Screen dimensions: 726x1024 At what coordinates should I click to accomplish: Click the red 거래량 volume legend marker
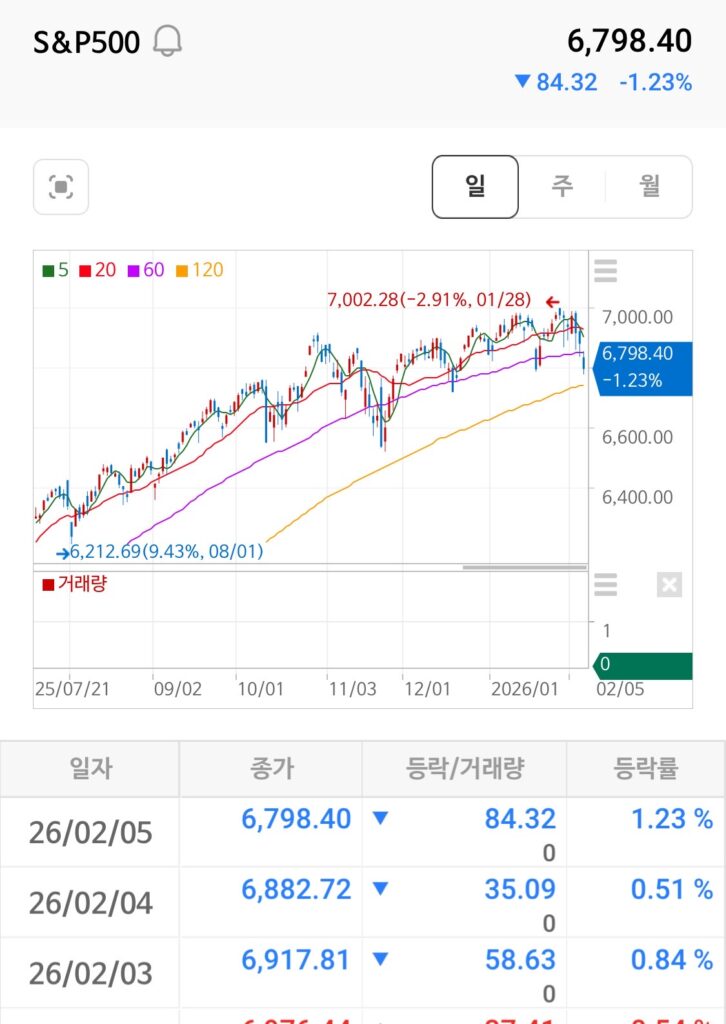point(48,584)
